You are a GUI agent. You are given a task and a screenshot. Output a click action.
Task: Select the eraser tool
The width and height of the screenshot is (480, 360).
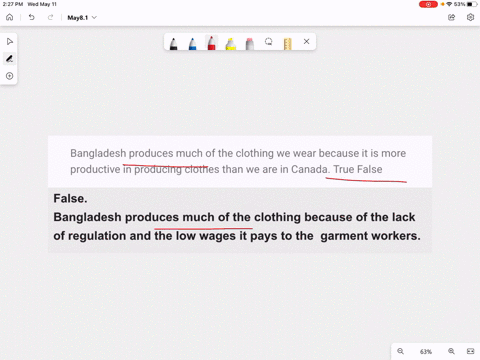point(250,44)
